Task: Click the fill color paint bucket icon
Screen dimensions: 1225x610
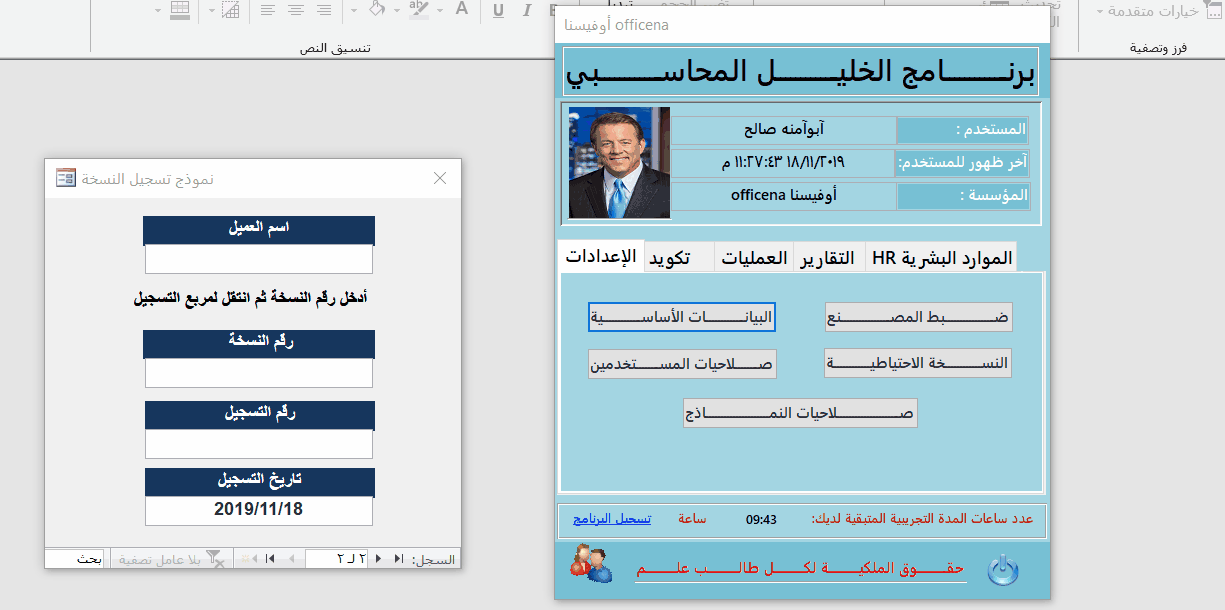Action: [x=377, y=10]
